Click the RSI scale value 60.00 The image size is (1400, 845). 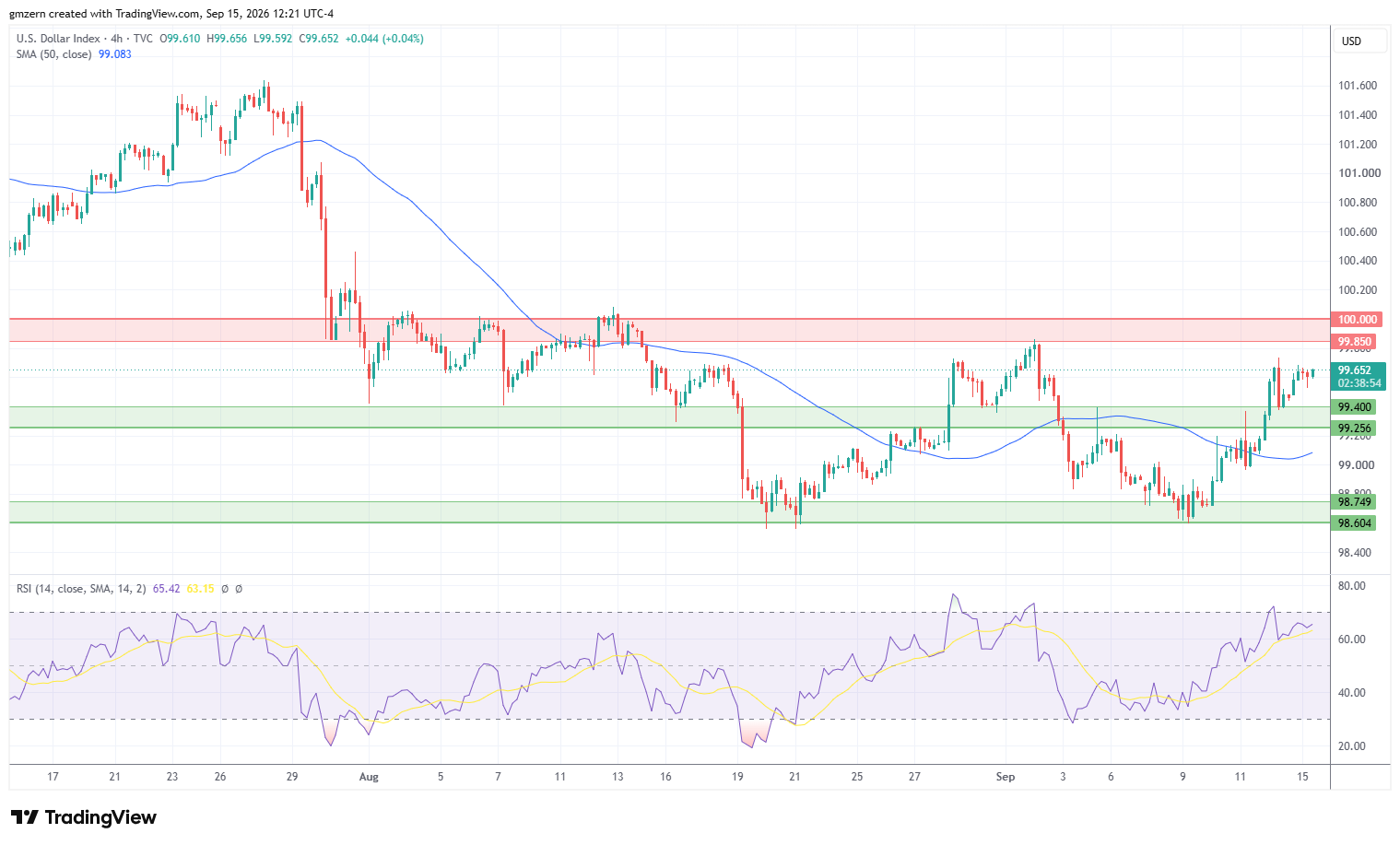pos(1352,640)
